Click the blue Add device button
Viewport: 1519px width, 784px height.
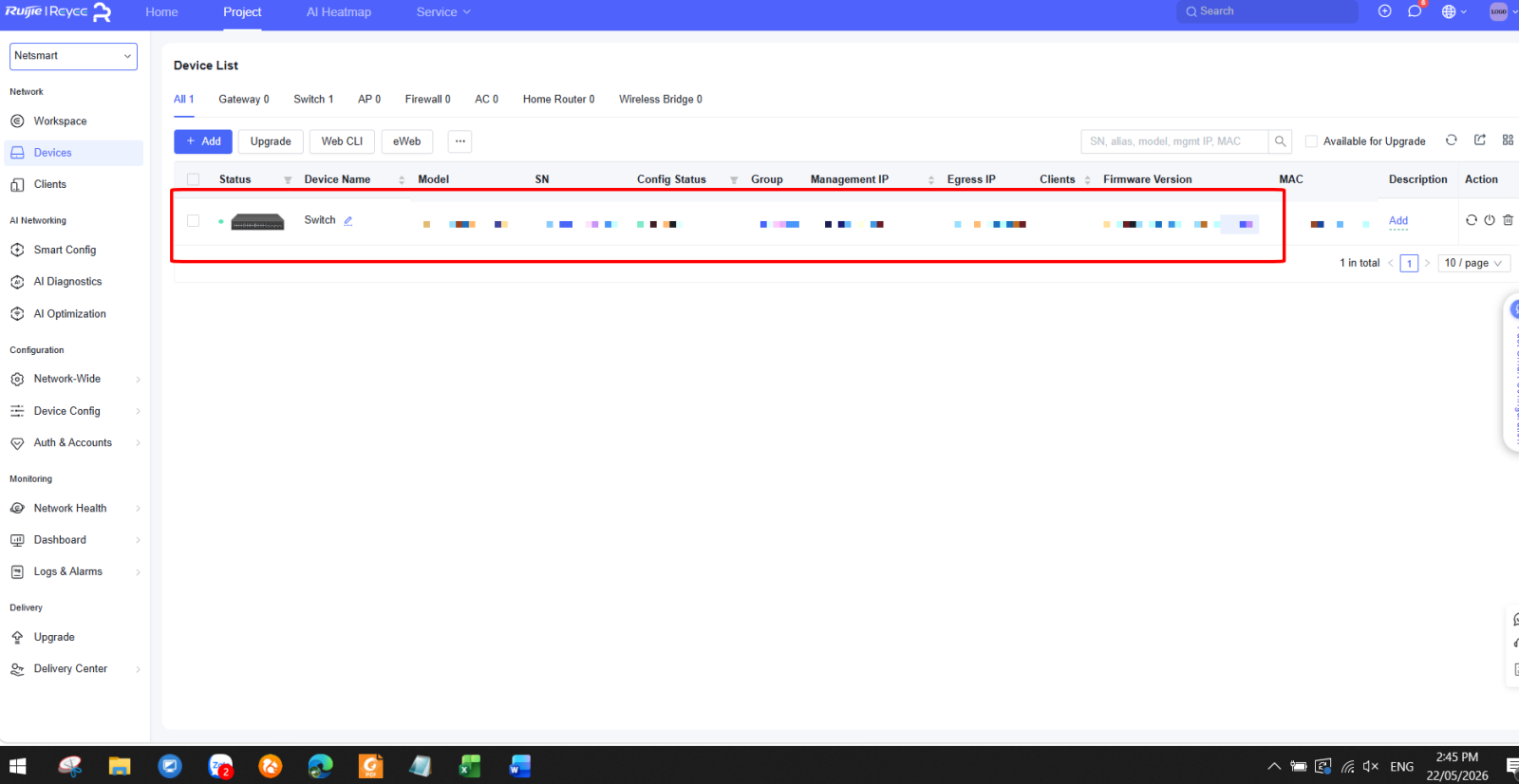click(x=203, y=141)
